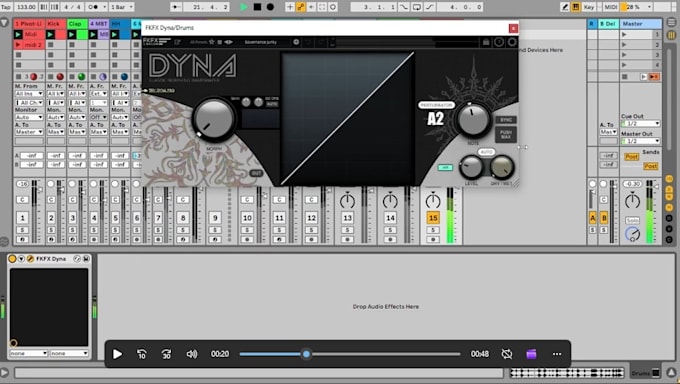
Task: Select the Master track header
Action: (641, 24)
